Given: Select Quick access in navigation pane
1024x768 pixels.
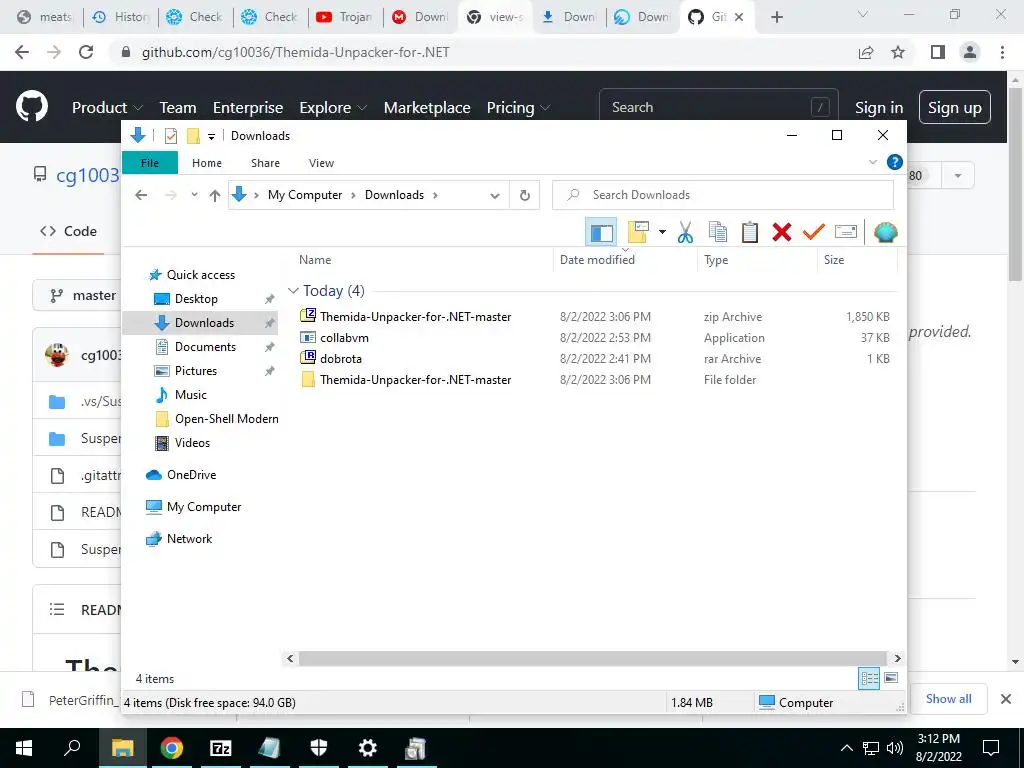Looking at the screenshot, I should 200,275.
